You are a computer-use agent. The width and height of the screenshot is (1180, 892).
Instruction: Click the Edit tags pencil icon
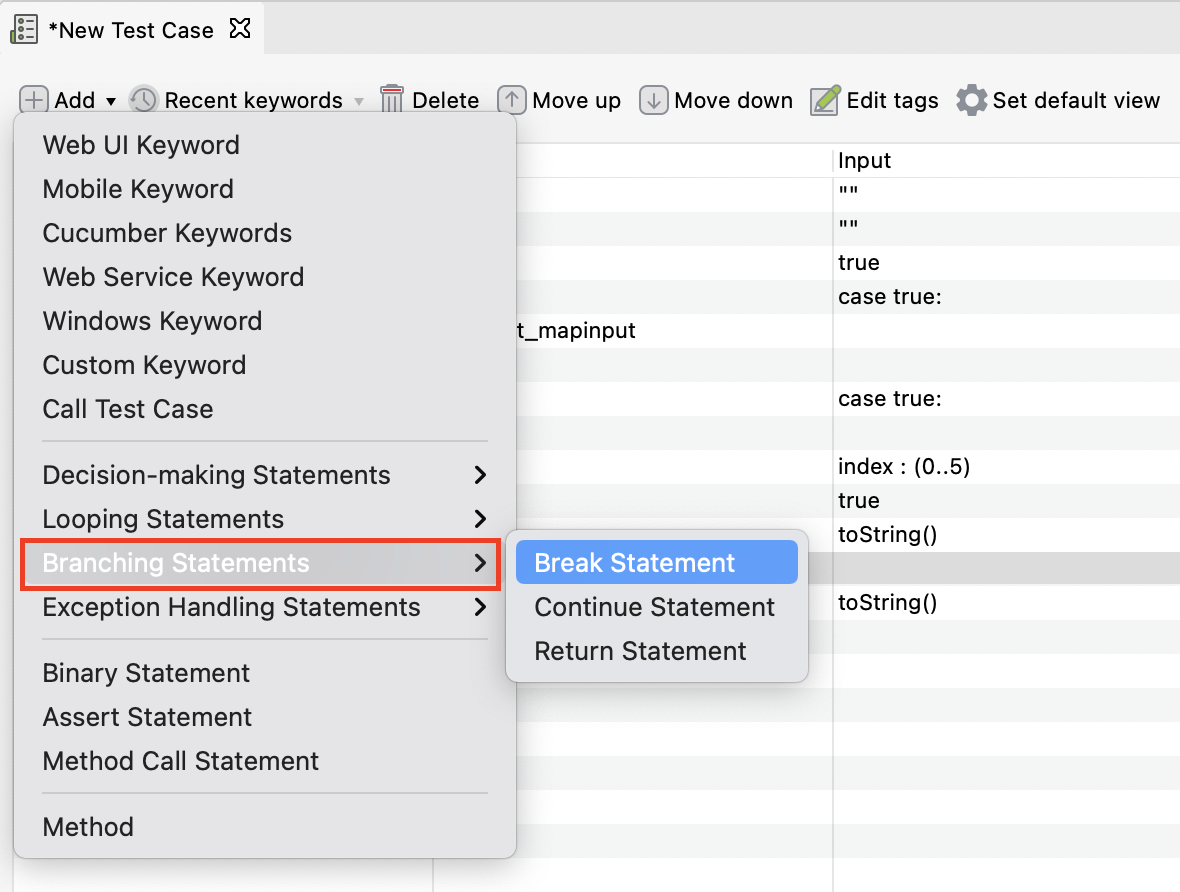coord(824,100)
